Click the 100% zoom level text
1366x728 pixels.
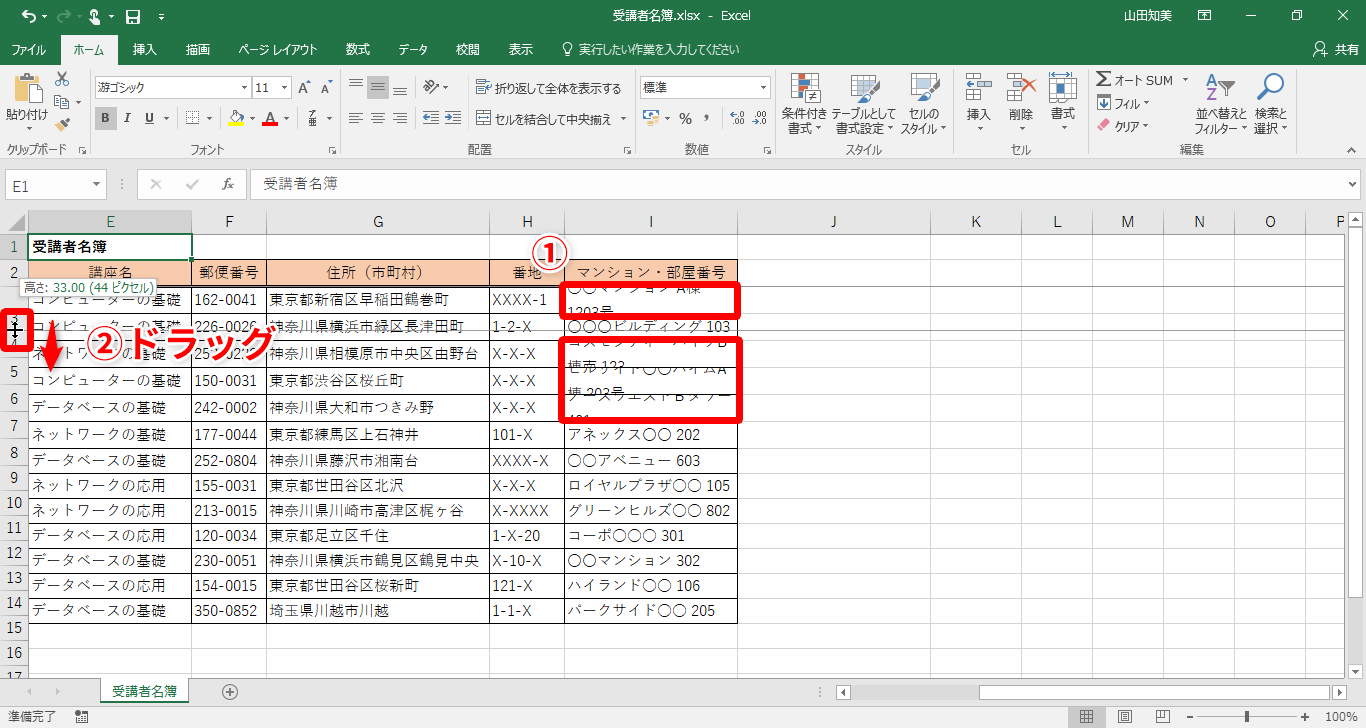pyautogui.click(x=1340, y=716)
